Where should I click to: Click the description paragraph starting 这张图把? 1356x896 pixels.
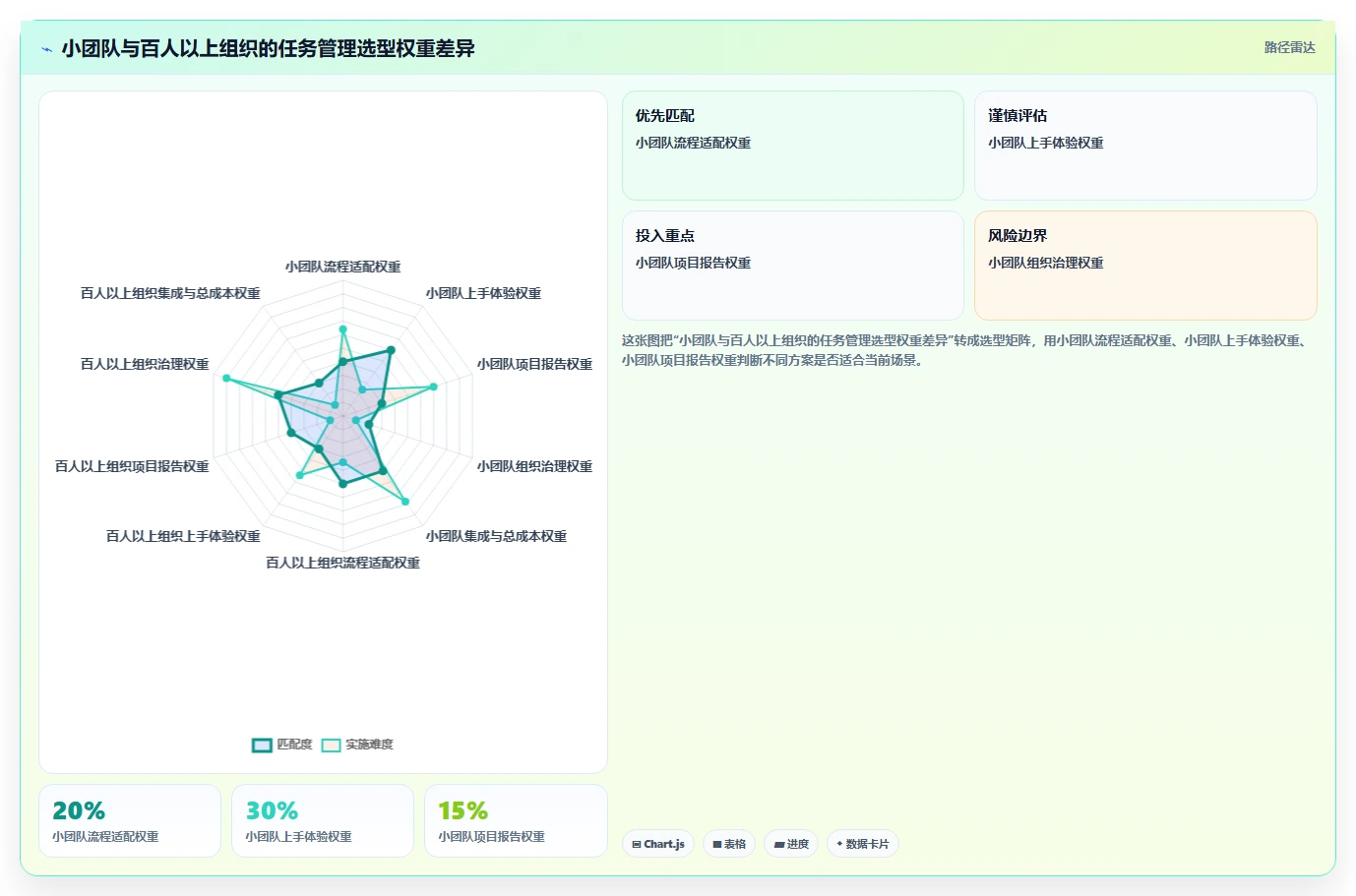(x=964, y=350)
